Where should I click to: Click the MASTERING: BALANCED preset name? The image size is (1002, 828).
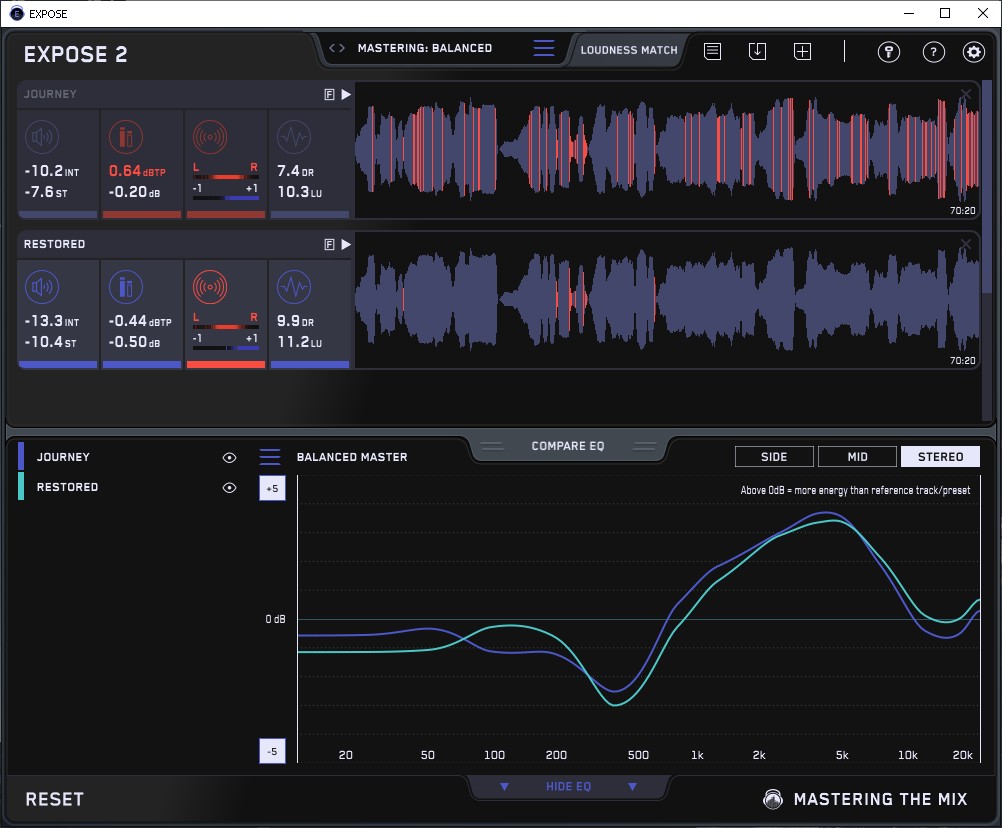pyautogui.click(x=425, y=48)
